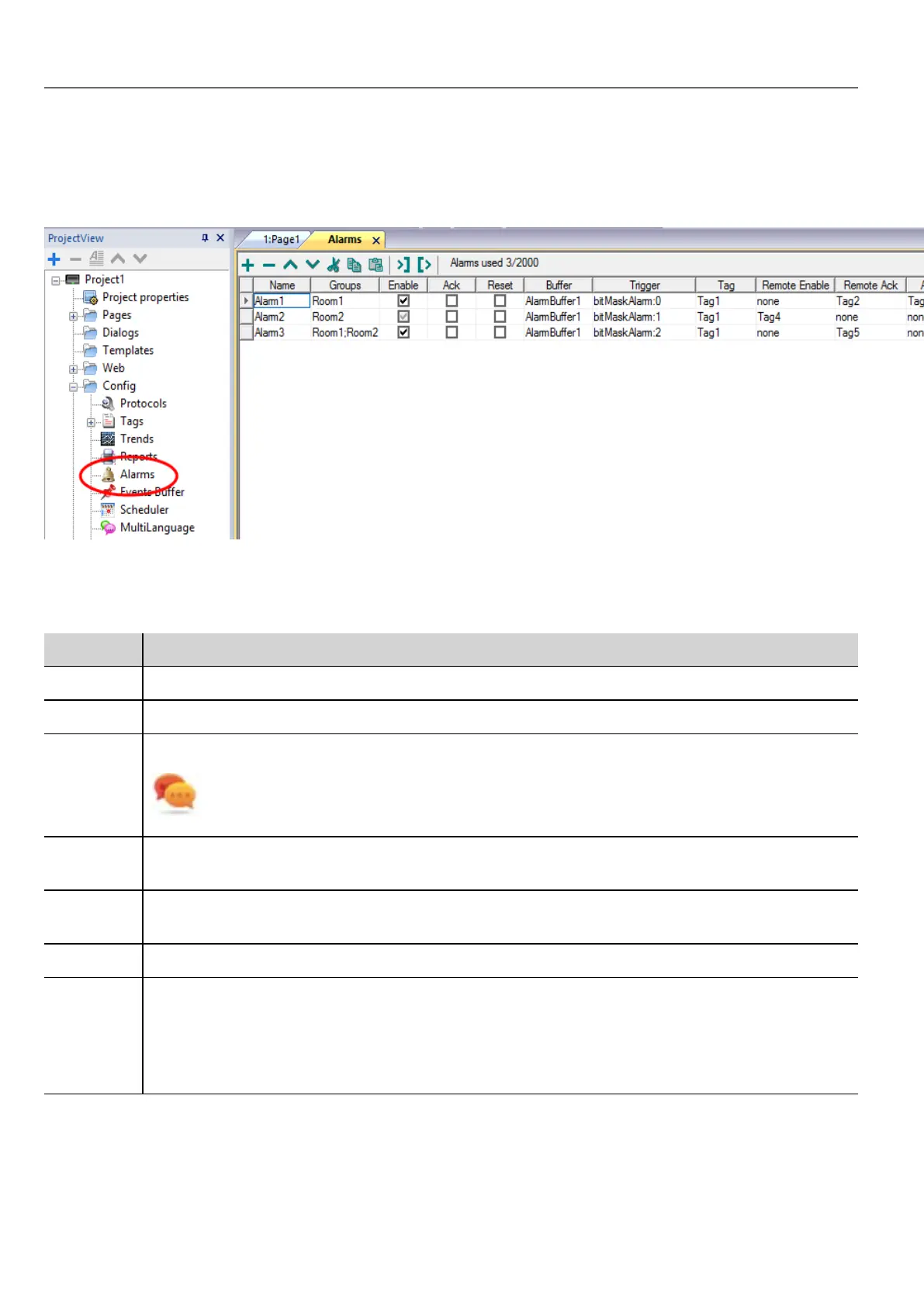Click the Reports node in the tree
This screenshot has width=924, height=1307.
(138, 456)
